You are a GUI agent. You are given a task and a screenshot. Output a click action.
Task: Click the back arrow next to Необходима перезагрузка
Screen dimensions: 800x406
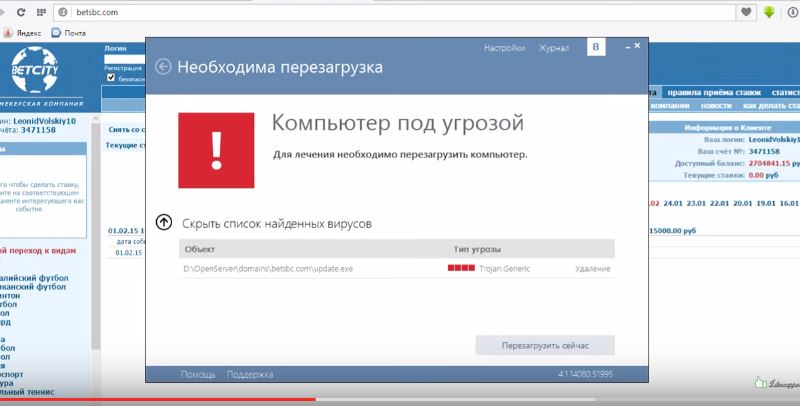(x=163, y=67)
